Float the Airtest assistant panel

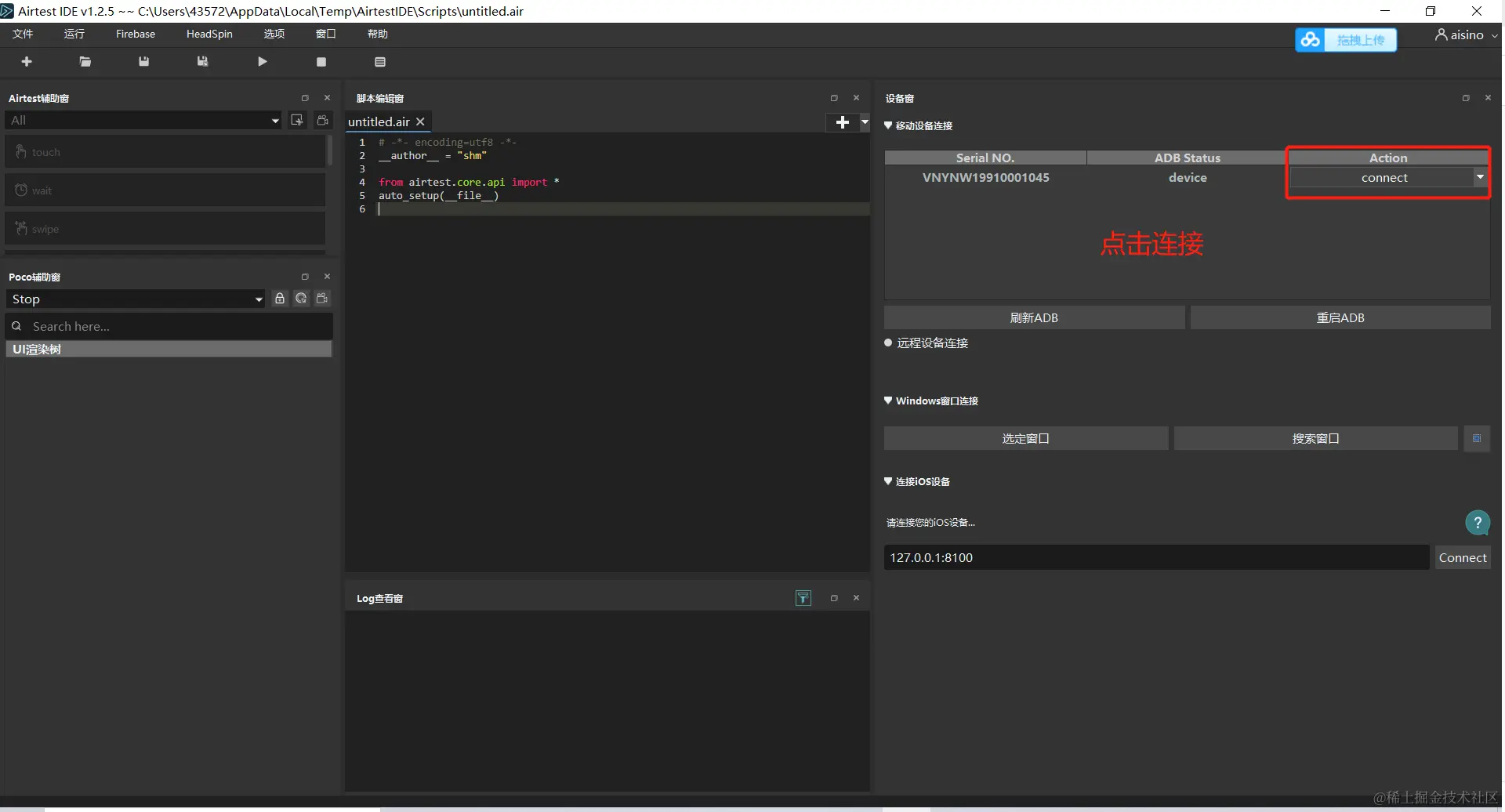point(305,98)
